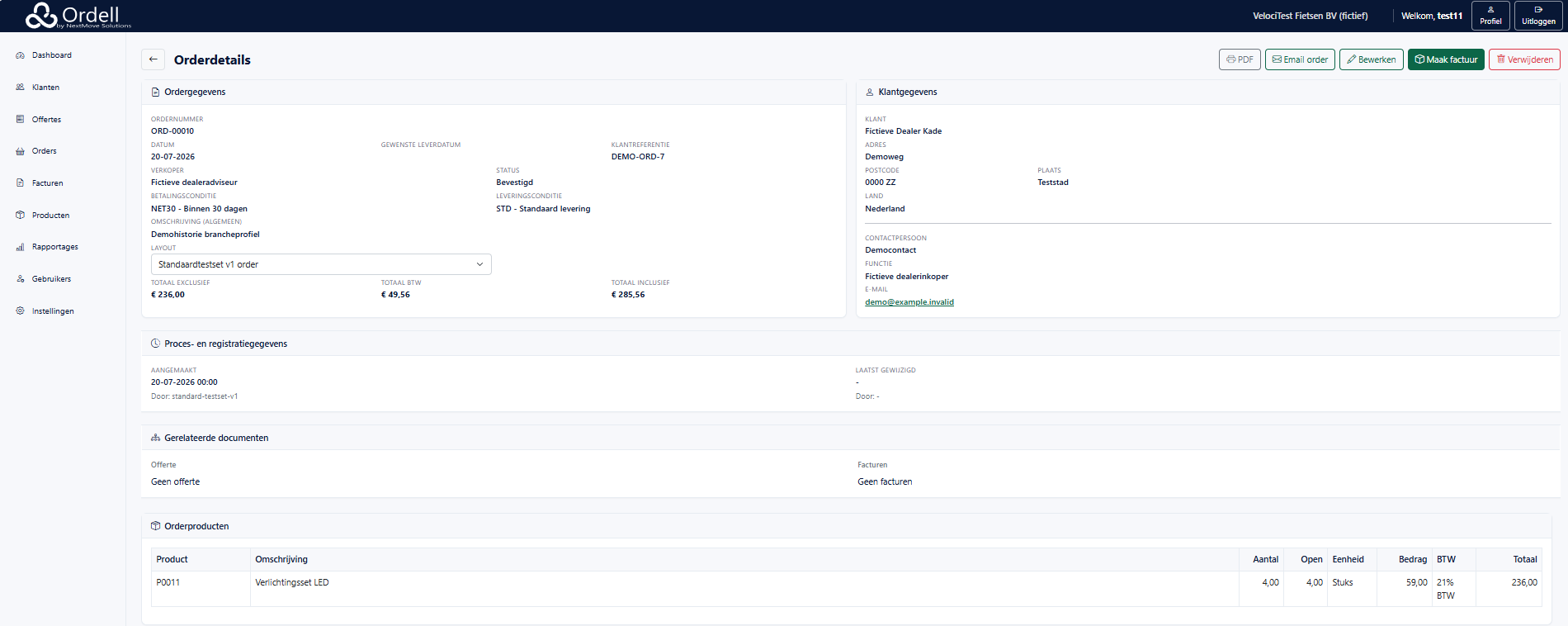Click the Facturen invoice icon
1568x626 pixels.
tap(21, 183)
